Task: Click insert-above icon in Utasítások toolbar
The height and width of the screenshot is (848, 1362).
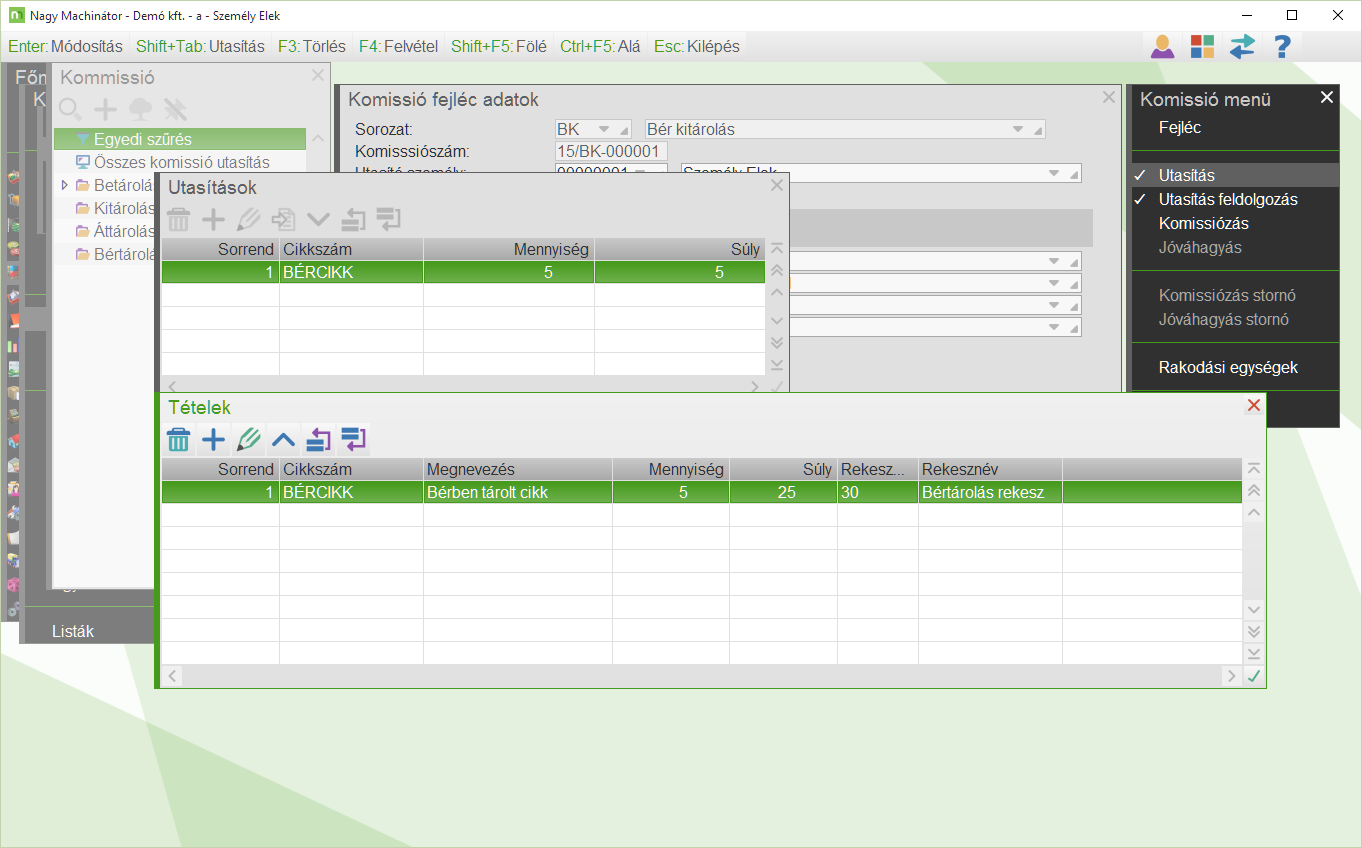Action: click(354, 219)
